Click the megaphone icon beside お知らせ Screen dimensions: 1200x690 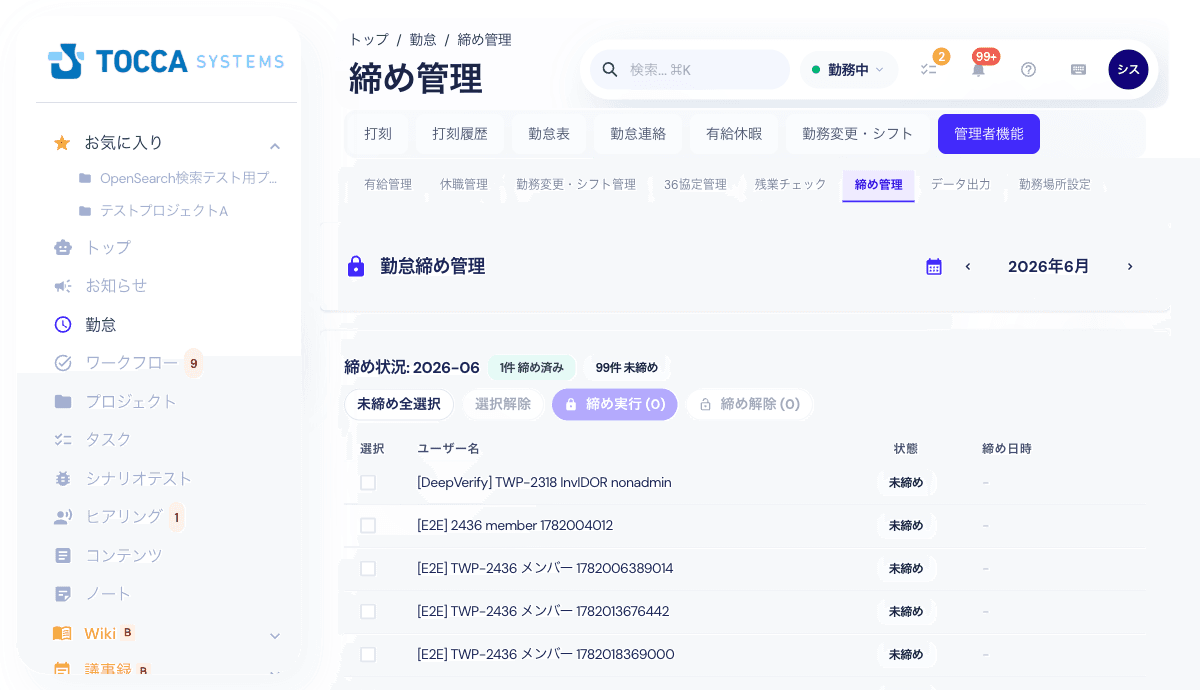[63, 286]
